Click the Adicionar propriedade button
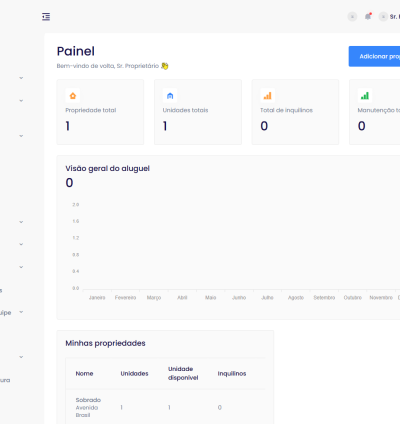This screenshot has width=400, height=424. [374, 56]
